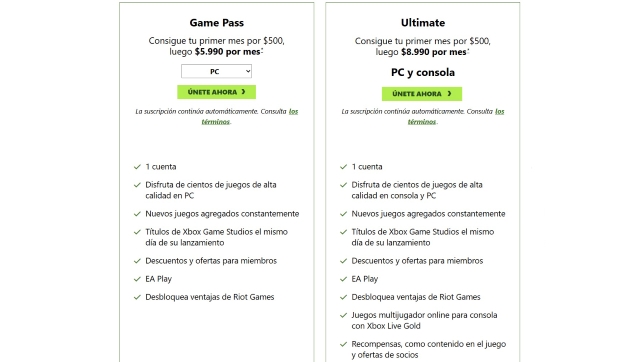The width and height of the screenshot is (640, 362).
Task: Click the $5.990 por mes price text
Action: tap(228, 52)
